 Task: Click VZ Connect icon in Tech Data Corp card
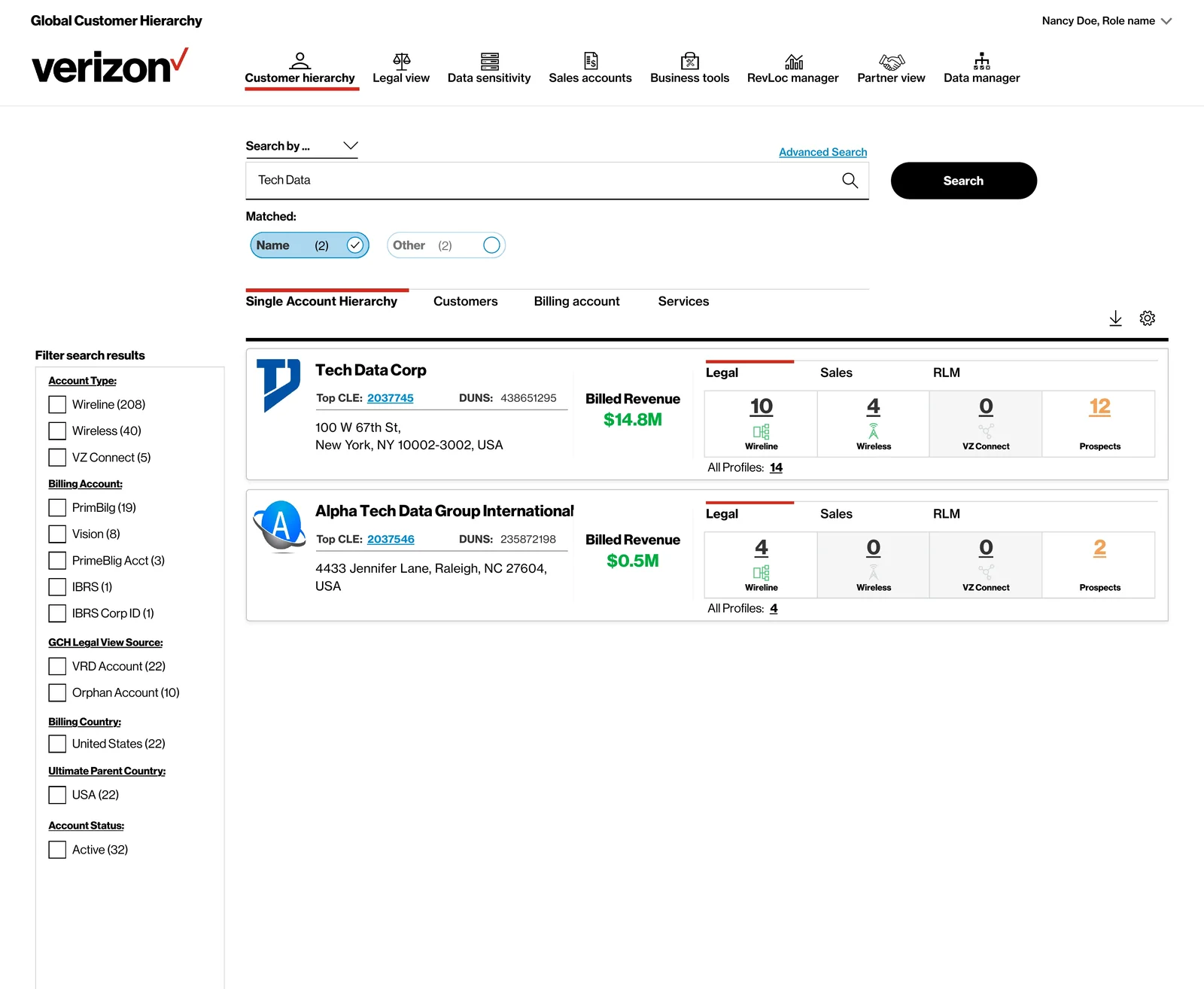(986, 431)
